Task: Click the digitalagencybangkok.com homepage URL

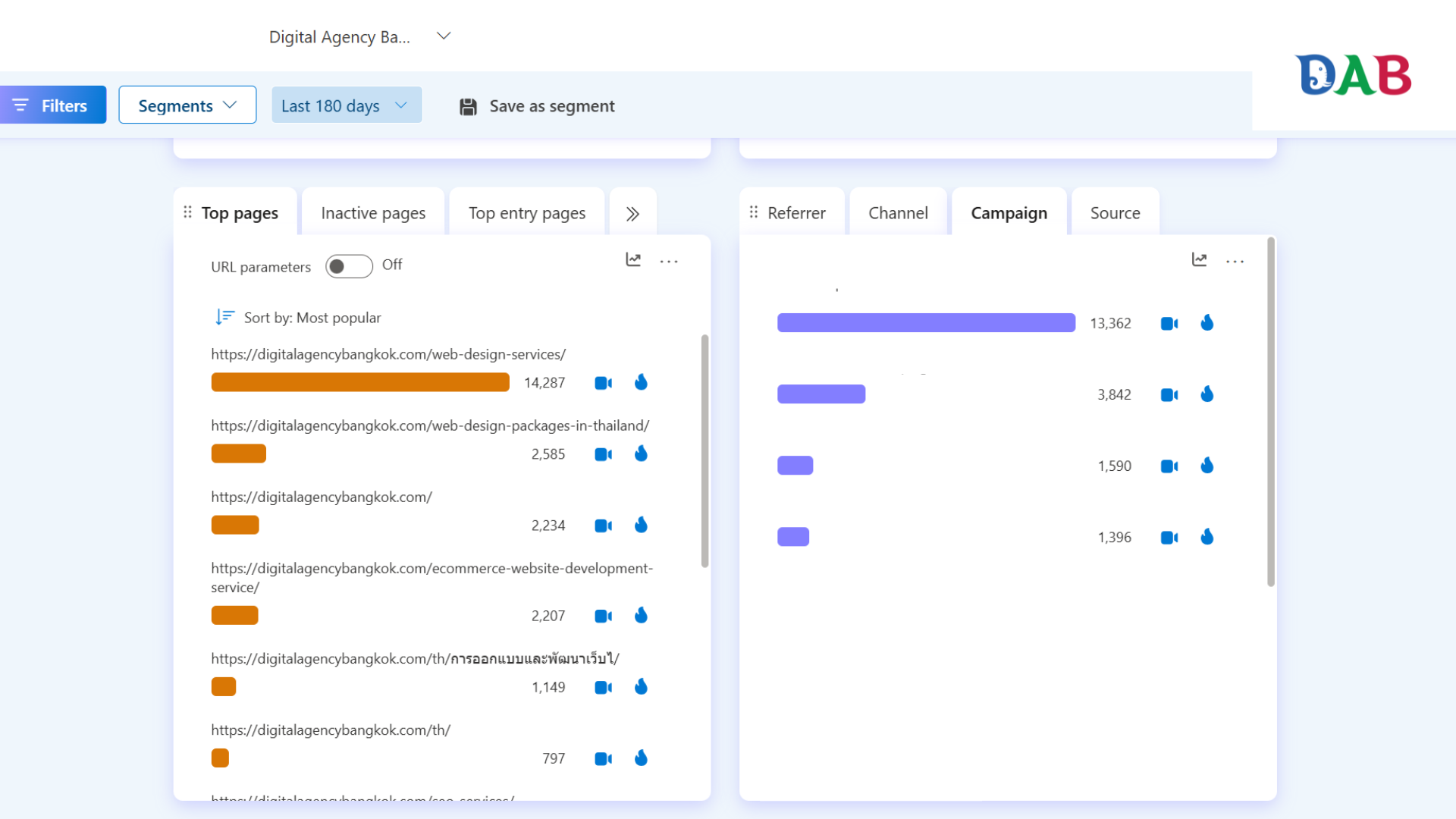Action: pyautogui.click(x=322, y=497)
